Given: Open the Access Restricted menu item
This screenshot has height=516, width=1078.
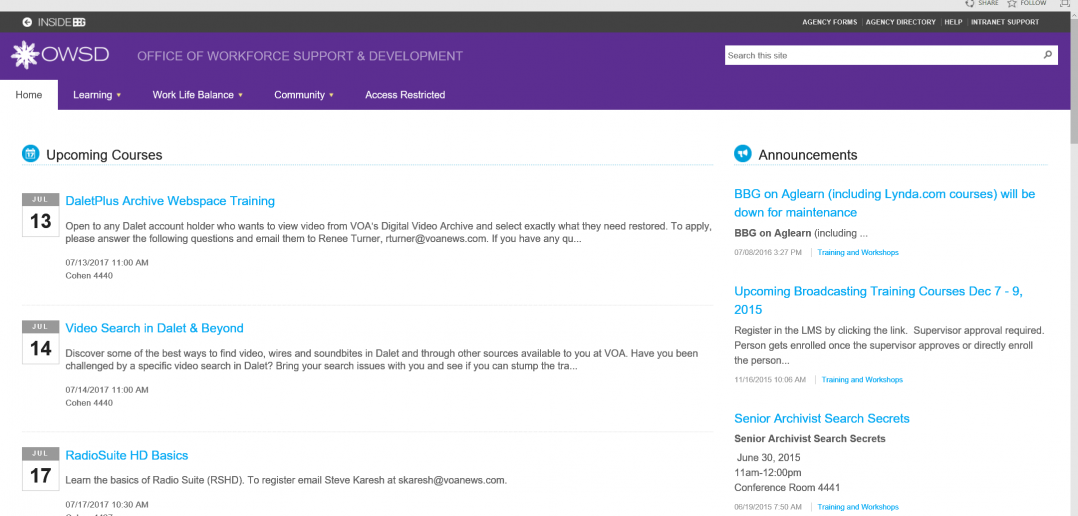Looking at the screenshot, I should pyautogui.click(x=405, y=95).
